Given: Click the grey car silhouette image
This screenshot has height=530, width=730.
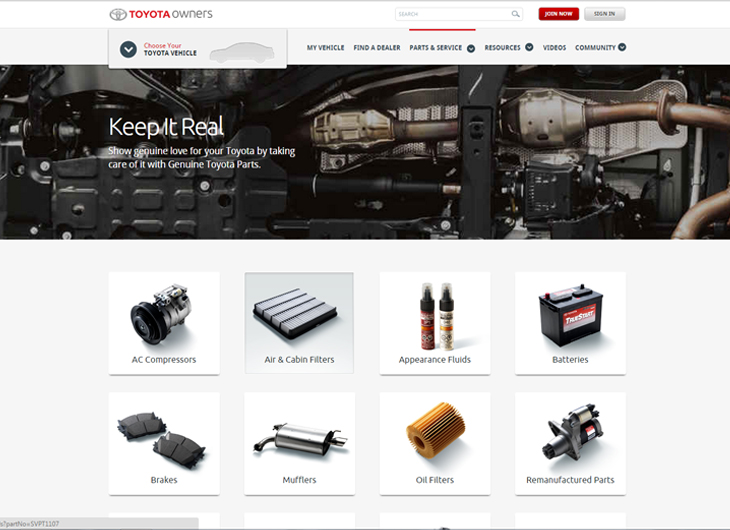Looking at the screenshot, I should coord(242,52).
